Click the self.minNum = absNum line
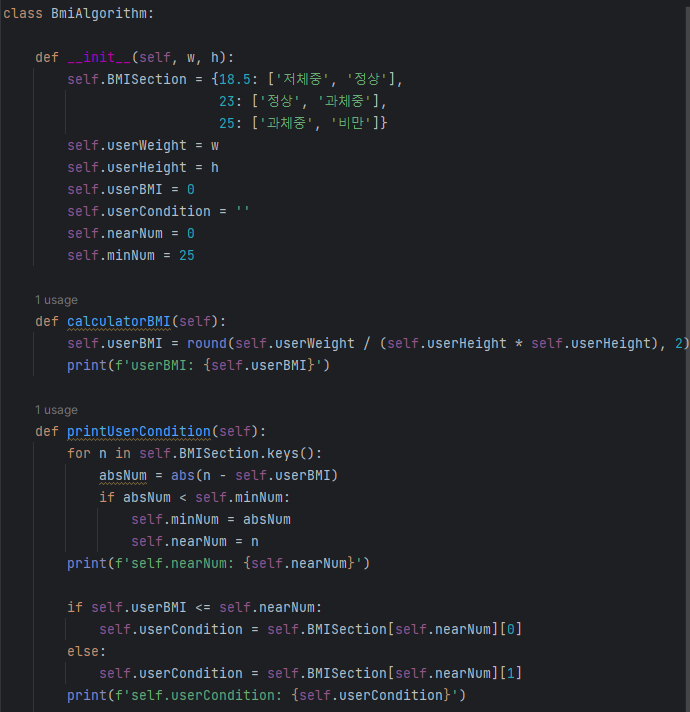Image resolution: width=690 pixels, height=712 pixels. pos(211,519)
